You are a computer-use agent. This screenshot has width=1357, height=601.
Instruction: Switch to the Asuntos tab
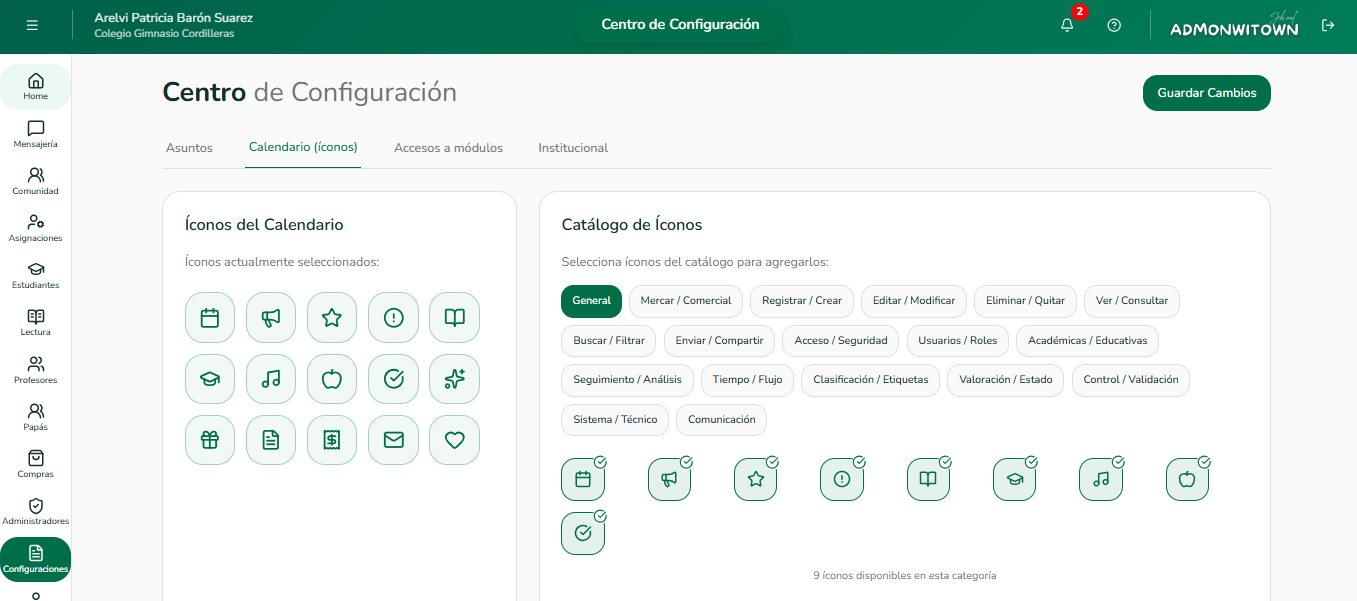[x=189, y=148]
